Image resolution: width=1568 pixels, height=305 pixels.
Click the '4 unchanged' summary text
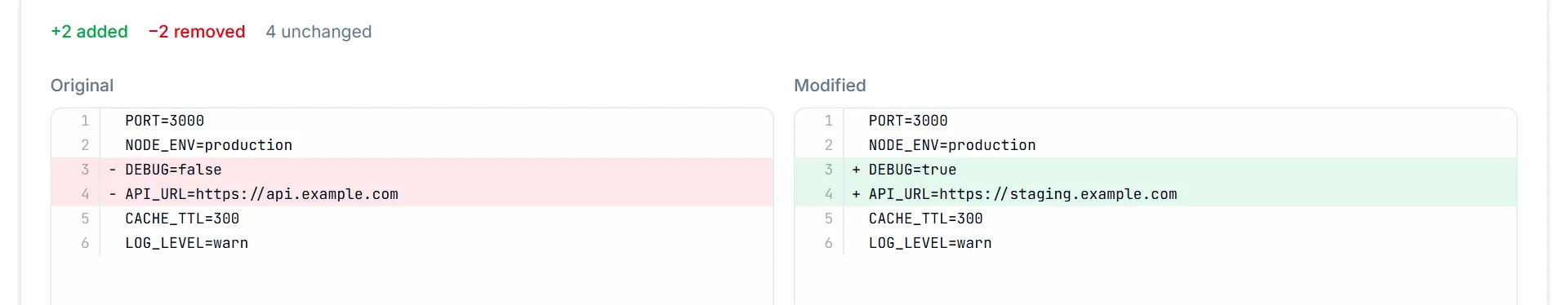pyautogui.click(x=318, y=32)
